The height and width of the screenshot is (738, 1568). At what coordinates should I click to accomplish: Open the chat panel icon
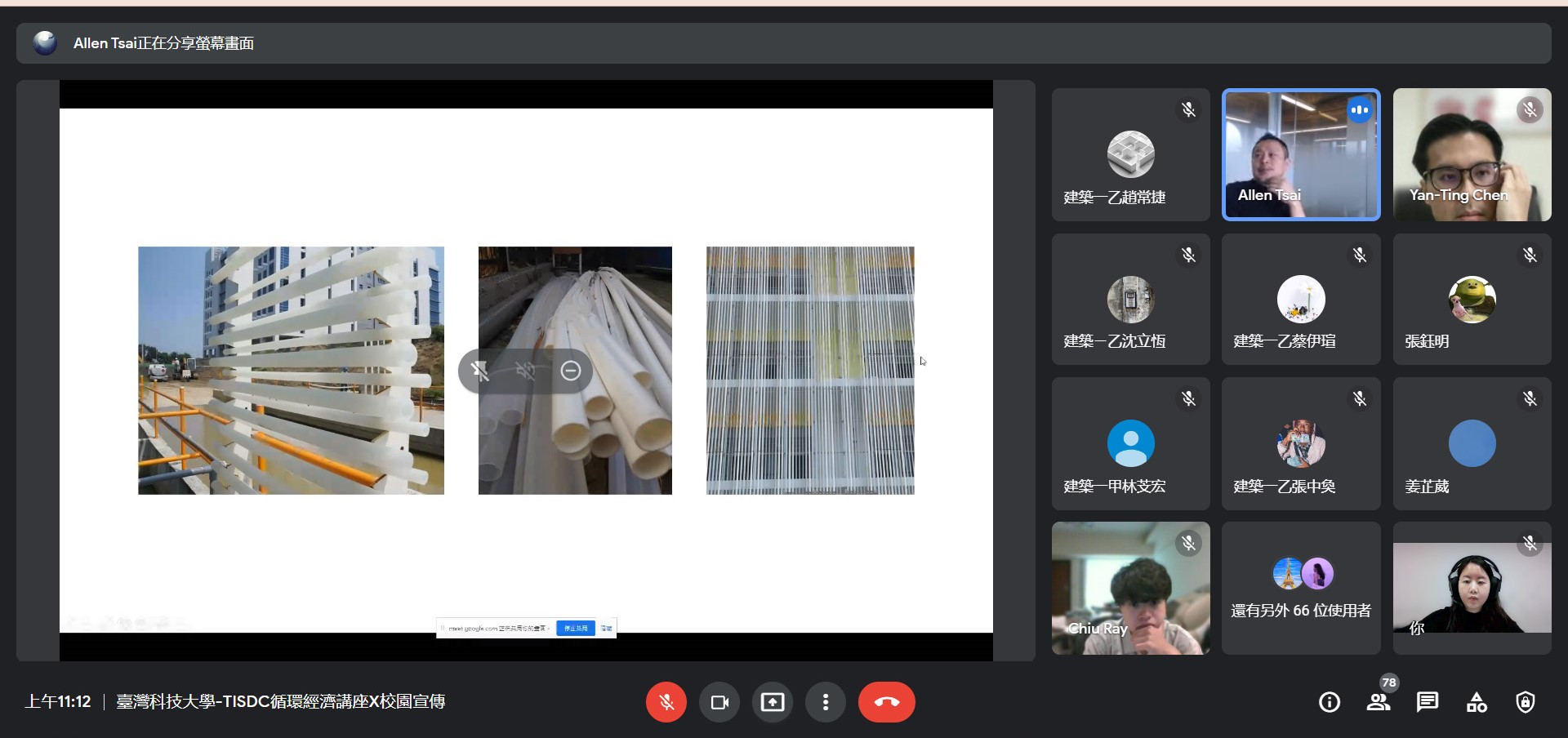tap(1428, 702)
